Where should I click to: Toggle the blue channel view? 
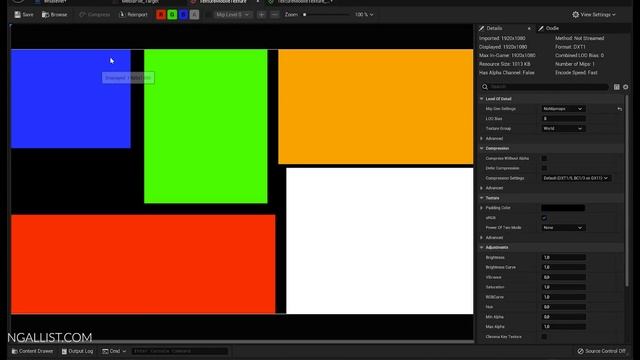183,15
